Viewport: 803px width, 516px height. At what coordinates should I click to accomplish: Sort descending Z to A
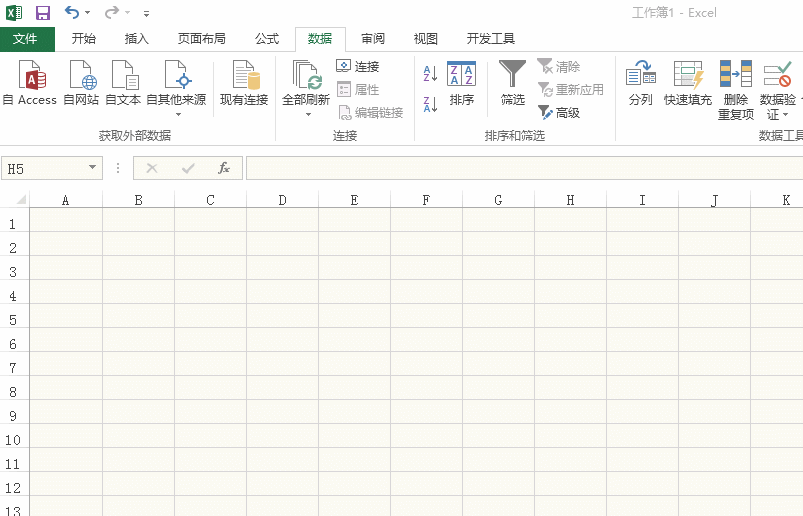430,104
